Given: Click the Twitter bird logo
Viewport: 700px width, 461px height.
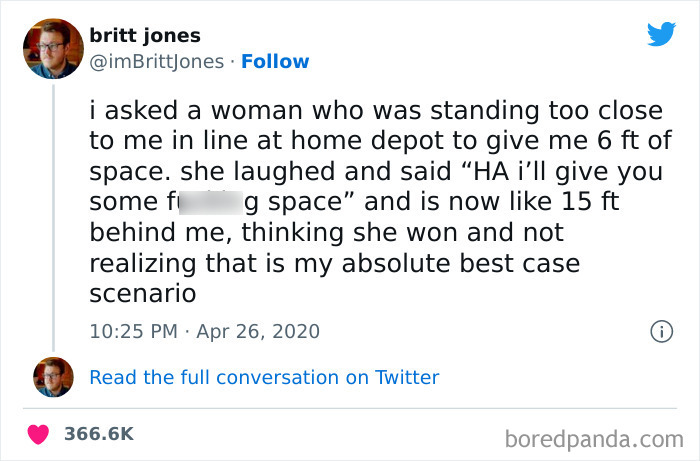Looking at the screenshot, I should [x=661, y=34].
